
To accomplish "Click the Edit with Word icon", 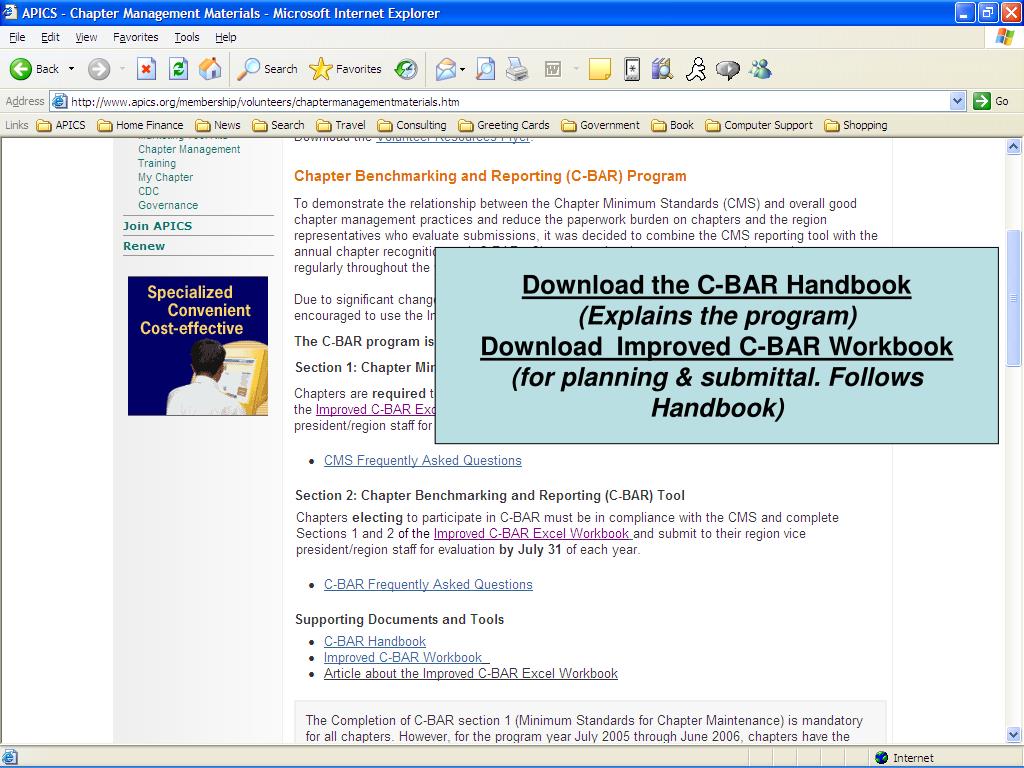I will (x=552, y=69).
